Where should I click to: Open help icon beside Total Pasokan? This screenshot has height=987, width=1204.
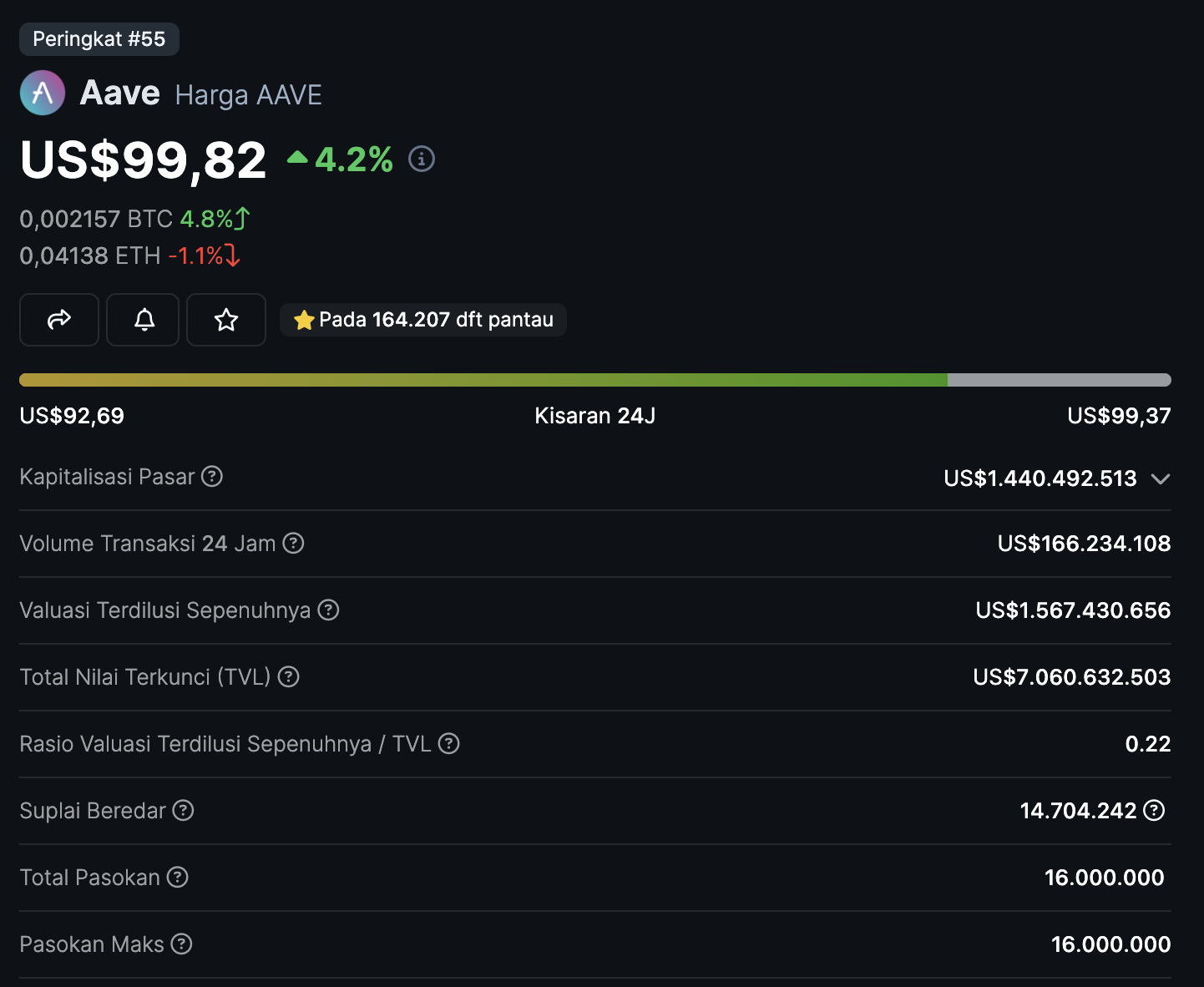pyautogui.click(x=177, y=877)
